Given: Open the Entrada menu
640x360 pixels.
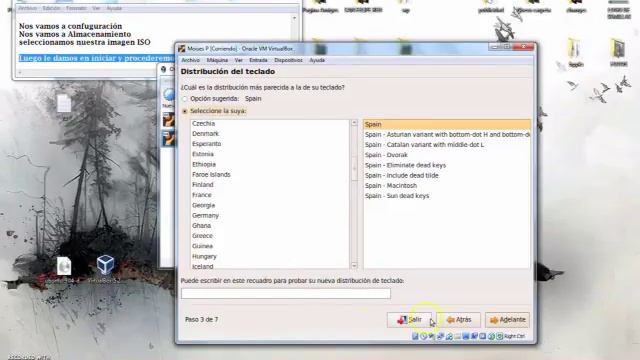Looking at the screenshot, I should (258, 60).
